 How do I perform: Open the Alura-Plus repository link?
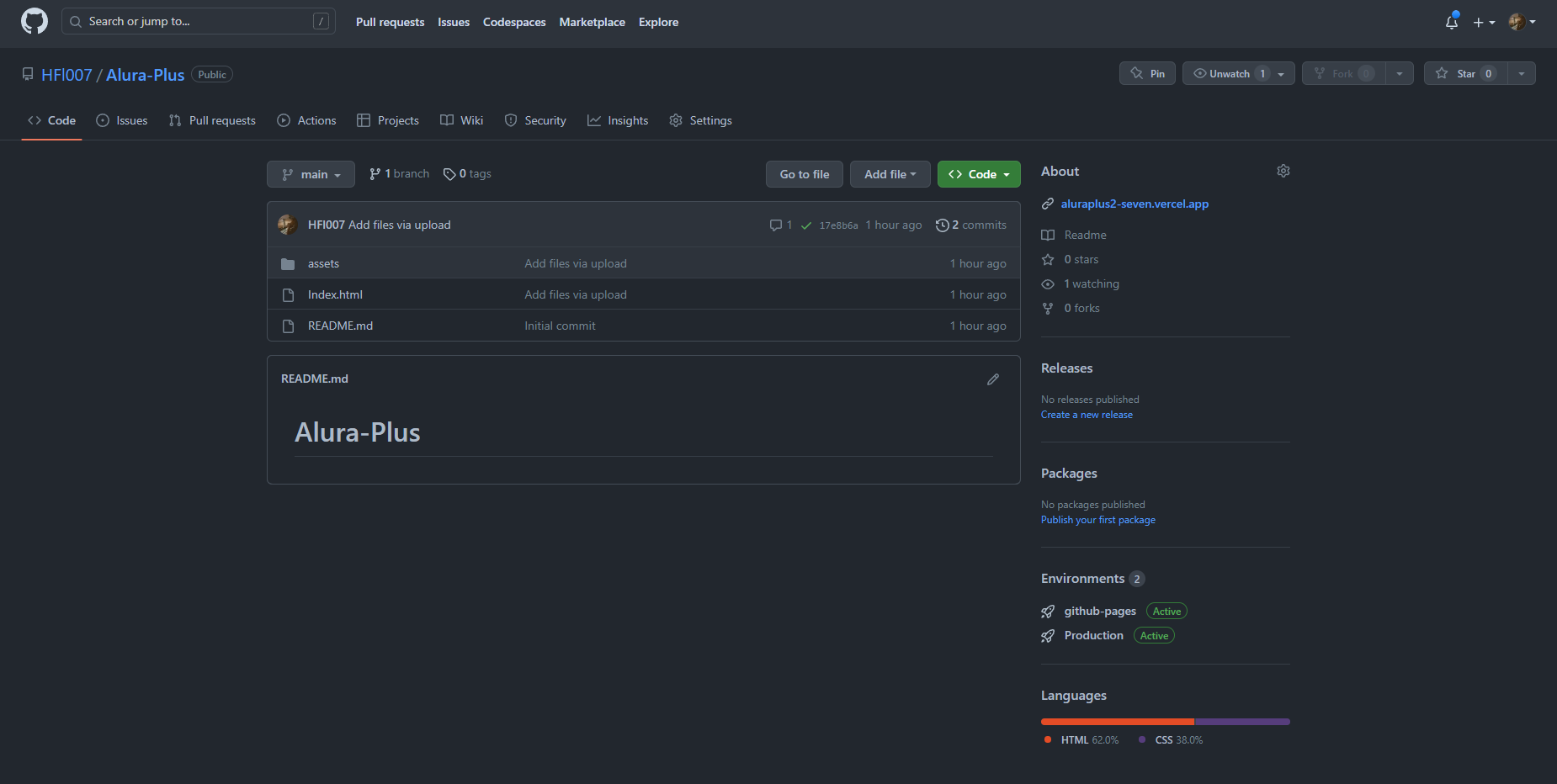click(145, 75)
